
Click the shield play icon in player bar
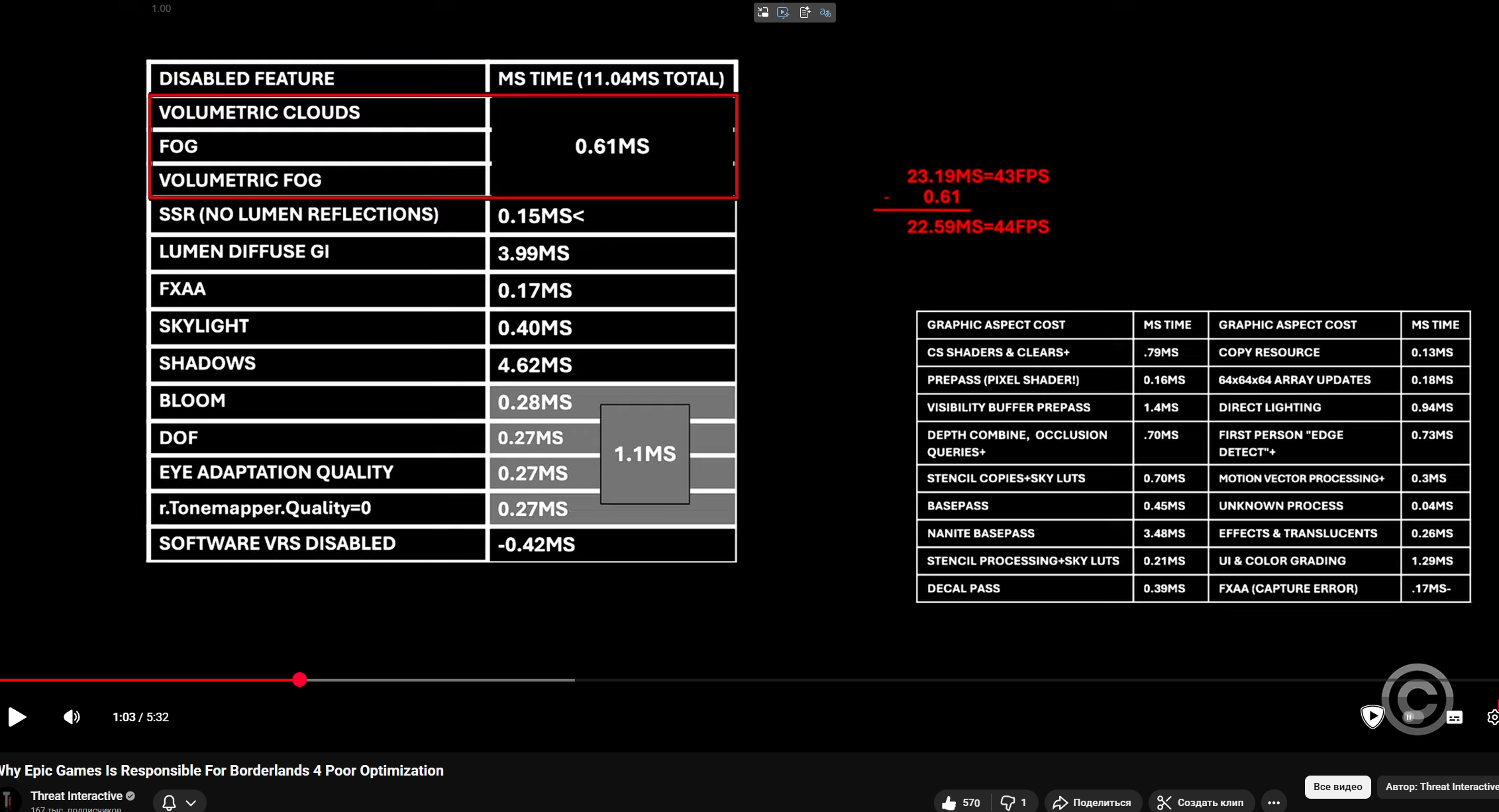(x=1372, y=717)
